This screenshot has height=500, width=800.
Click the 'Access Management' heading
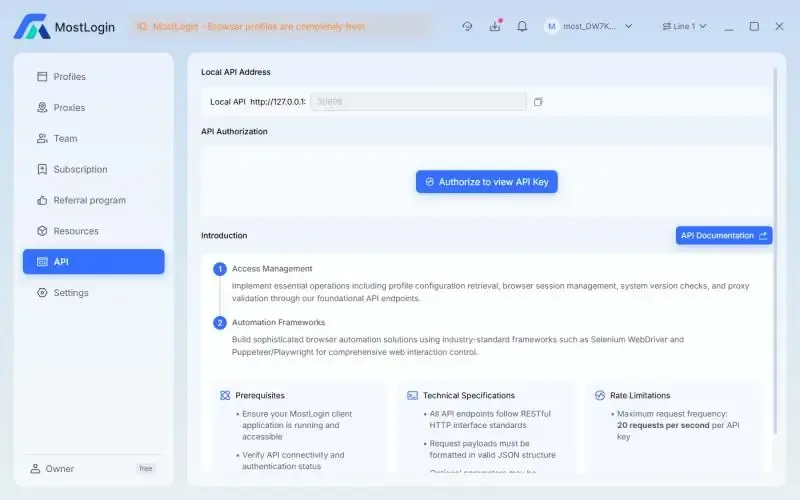coord(272,268)
